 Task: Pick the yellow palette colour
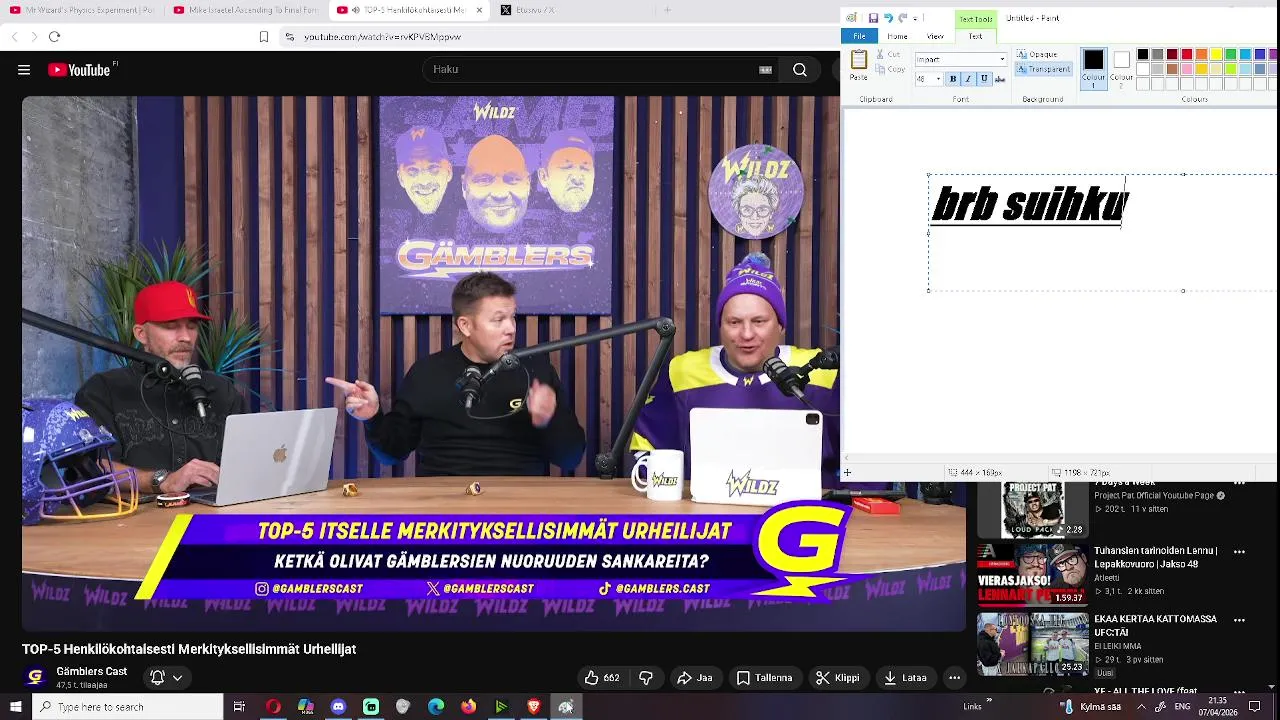[1216, 55]
